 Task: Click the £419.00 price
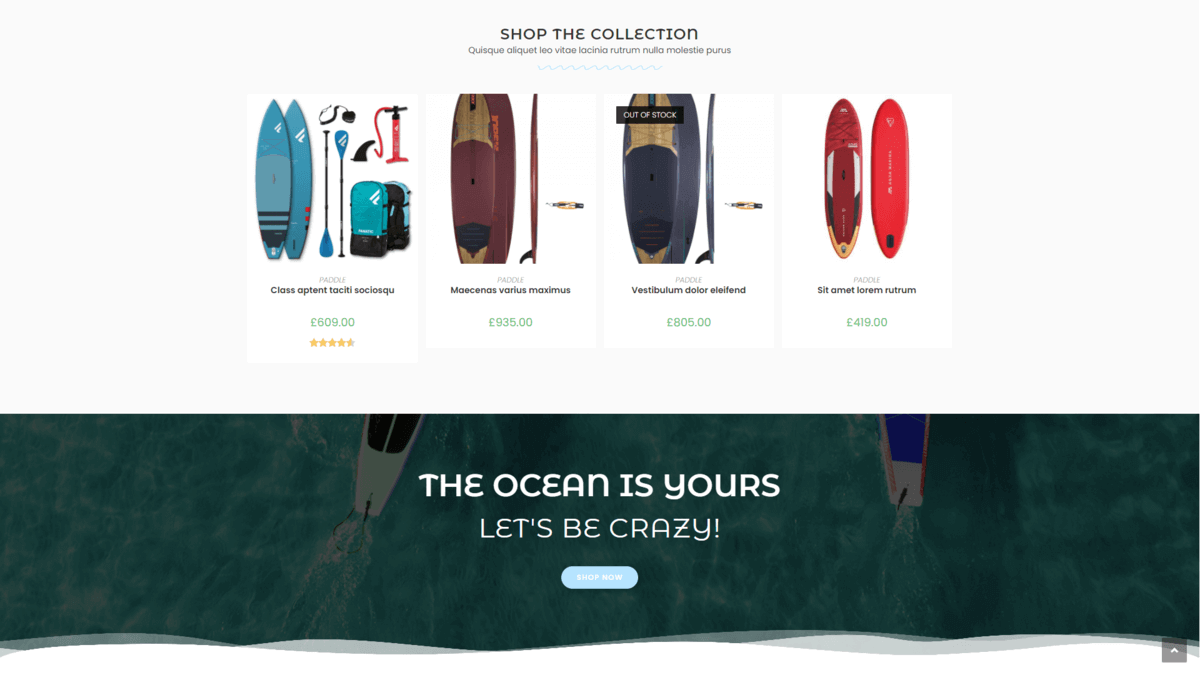click(867, 322)
